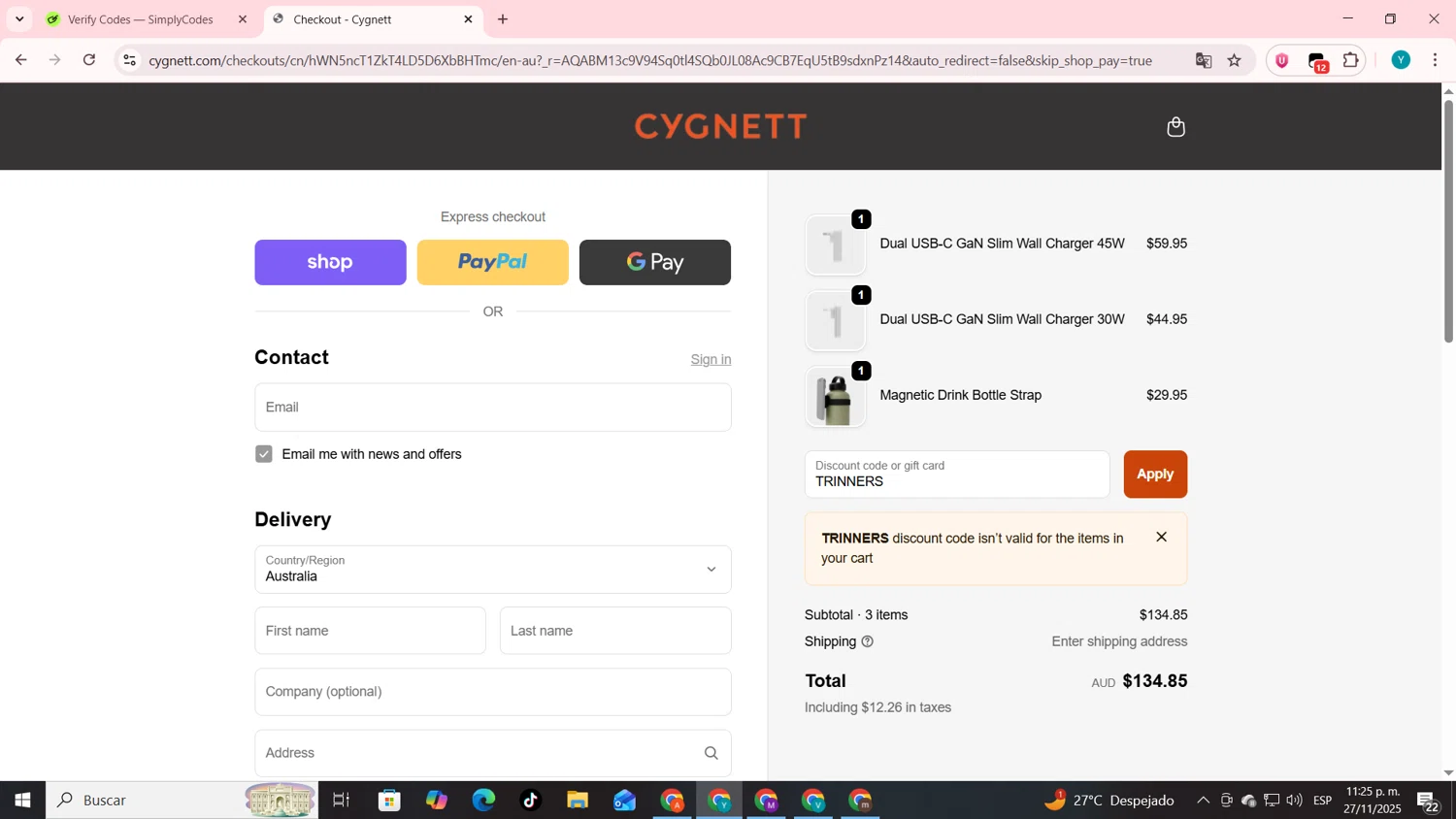Click the 30W Wall Charger thumbnail
This screenshot has width=1456, height=819.
pos(835,320)
